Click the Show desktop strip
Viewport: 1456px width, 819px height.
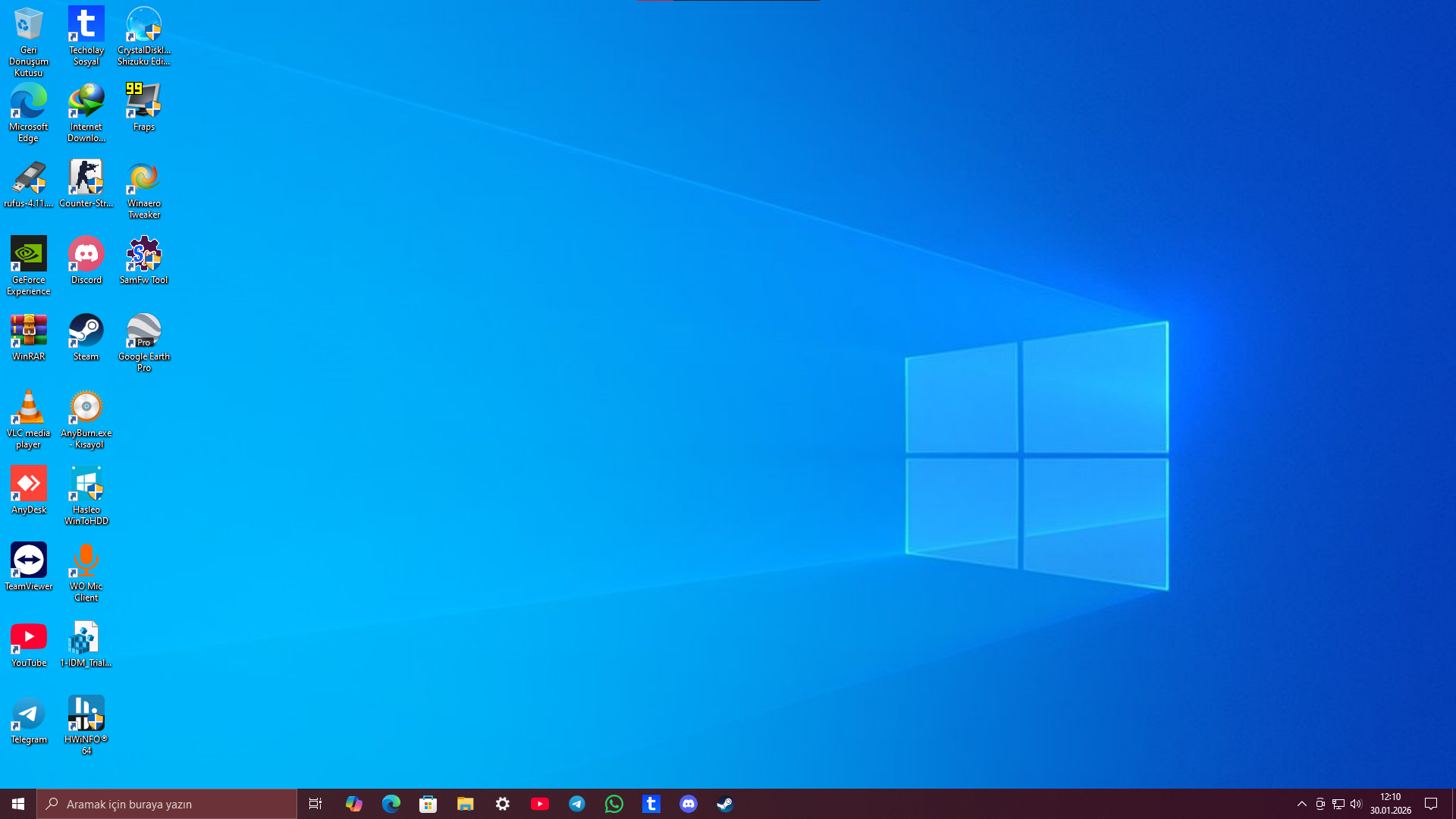[1453, 804]
